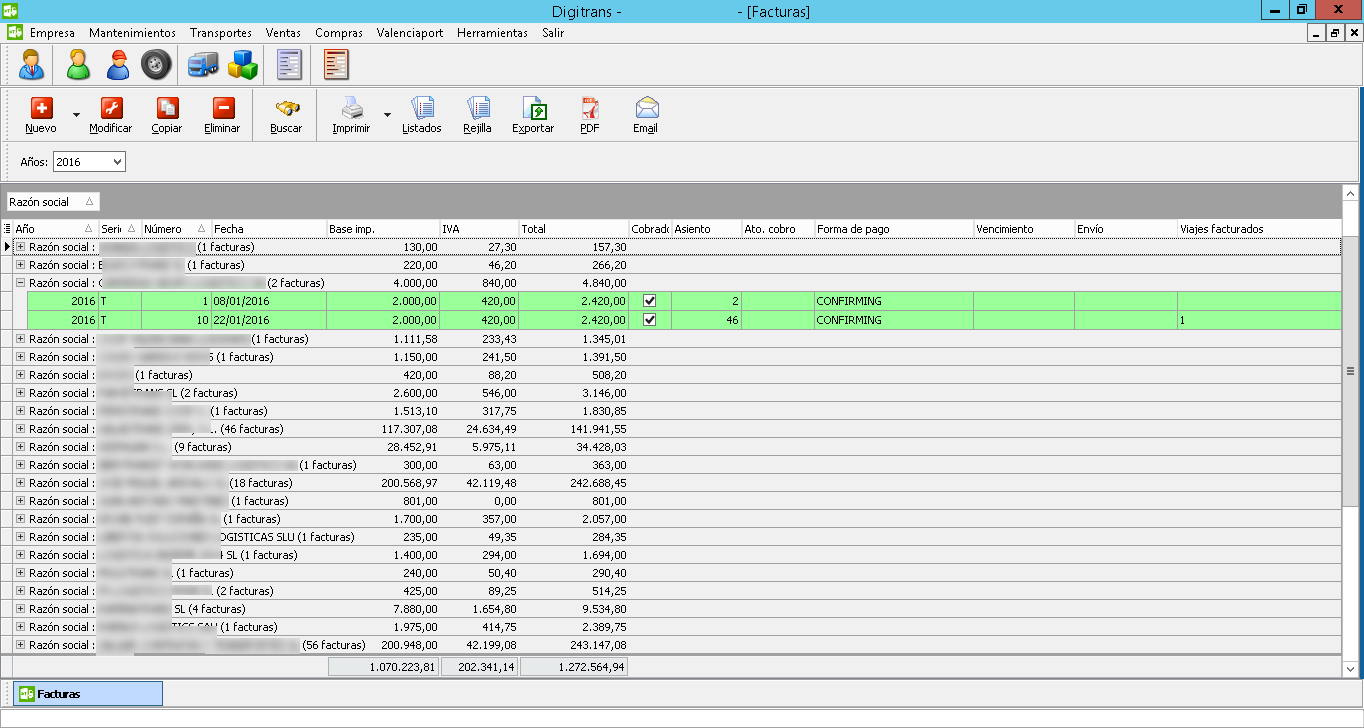The image size is (1364, 728).
Task: Collapse the expanded group totaling 4.840,00
Action: pyautogui.click(x=20, y=283)
